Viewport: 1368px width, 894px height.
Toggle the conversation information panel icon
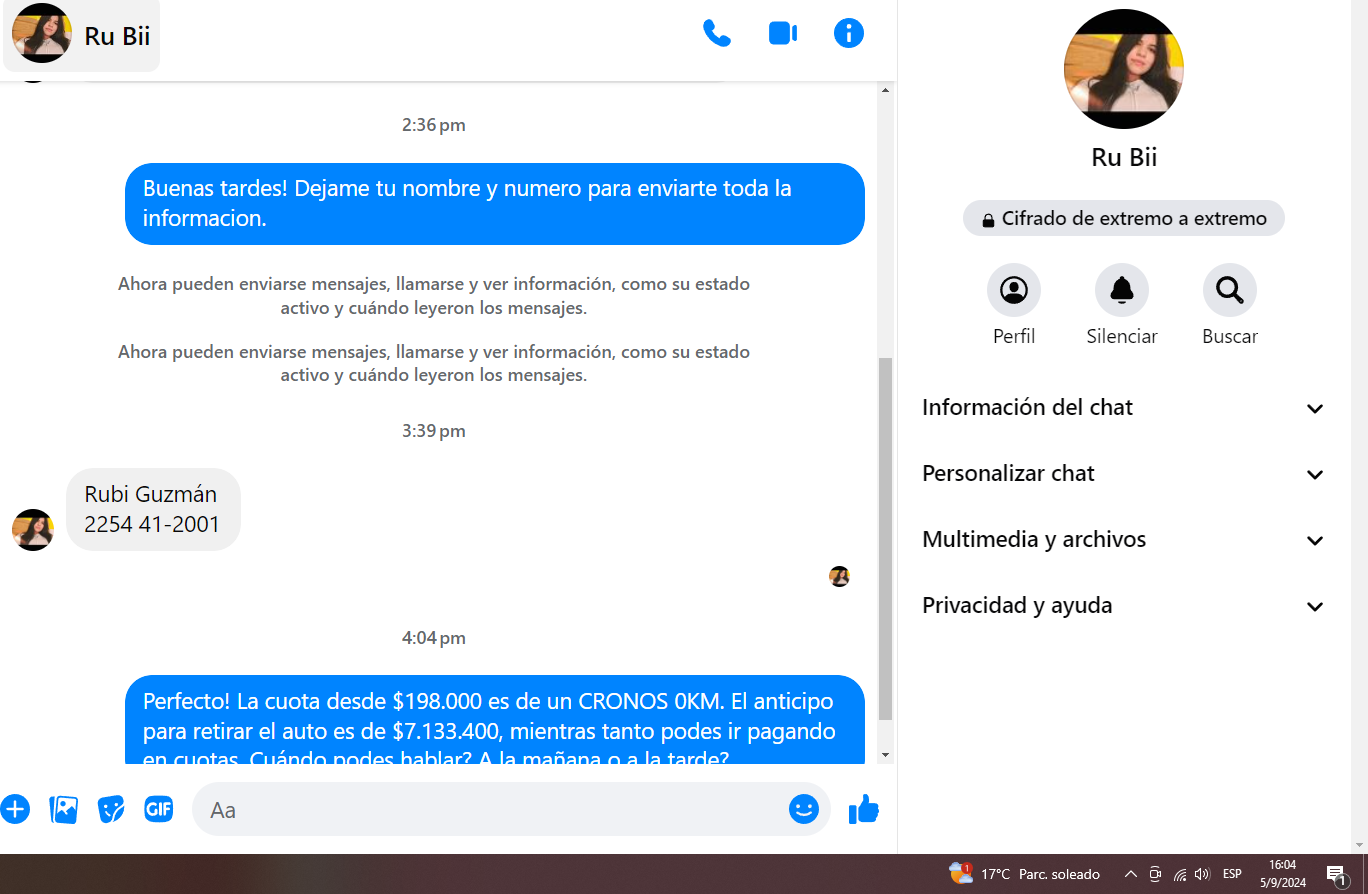849,33
